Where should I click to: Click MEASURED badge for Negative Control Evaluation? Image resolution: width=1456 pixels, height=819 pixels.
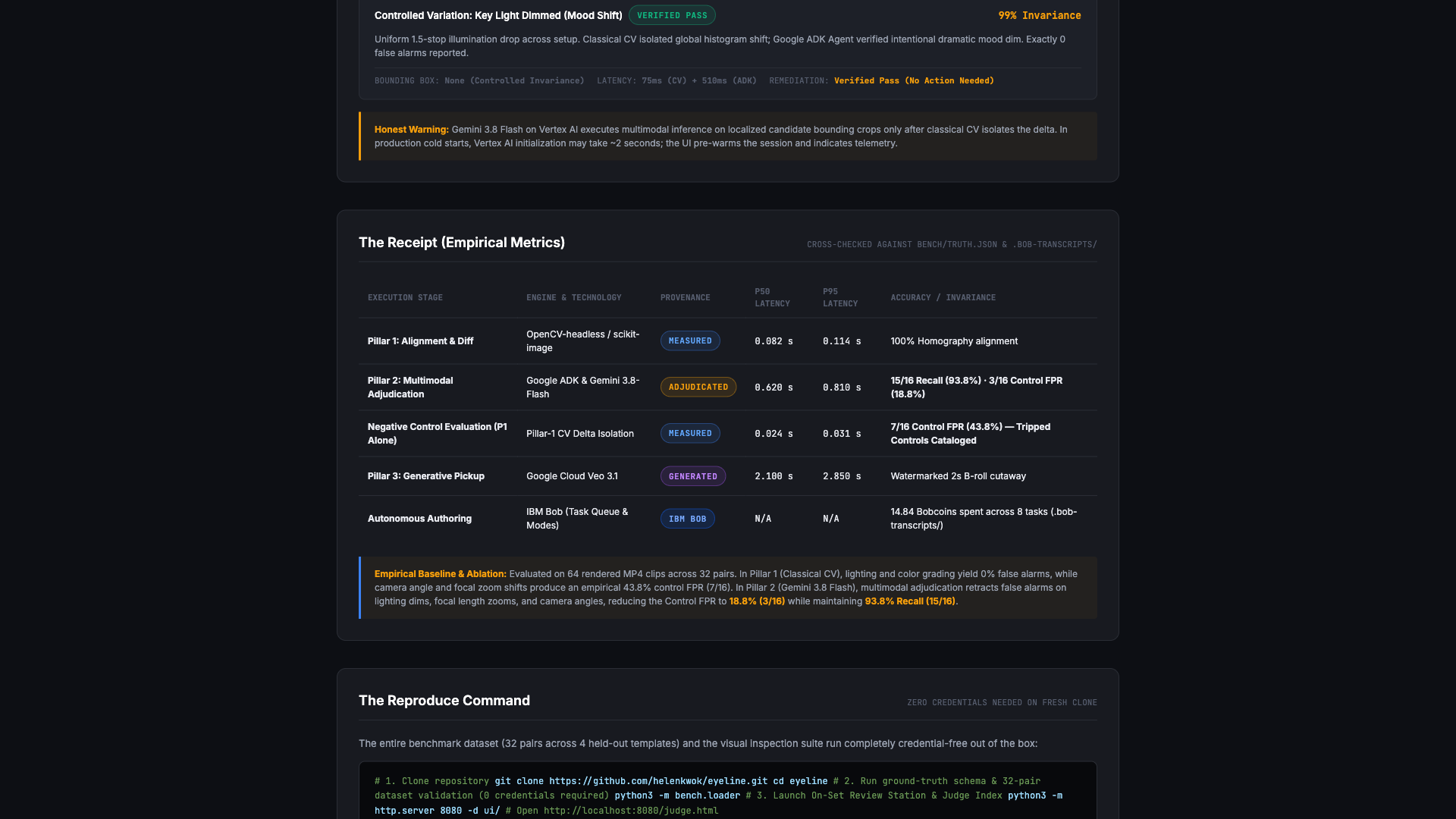click(690, 434)
